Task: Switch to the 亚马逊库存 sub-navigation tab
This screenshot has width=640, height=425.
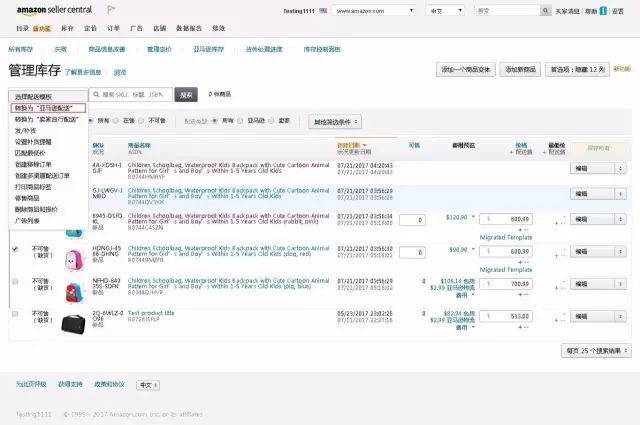Action: (208, 49)
